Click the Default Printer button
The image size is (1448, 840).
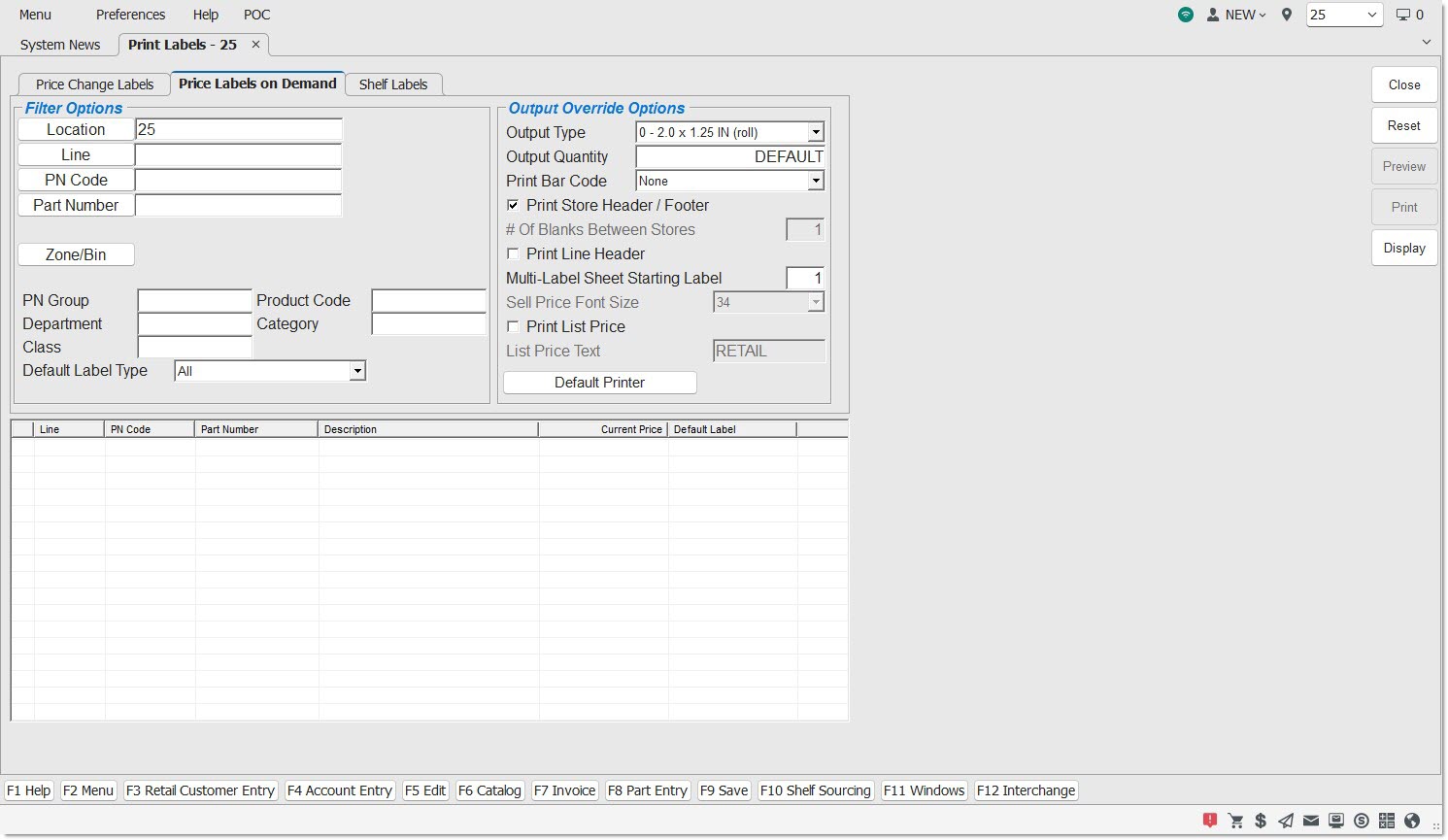[599, 383]
